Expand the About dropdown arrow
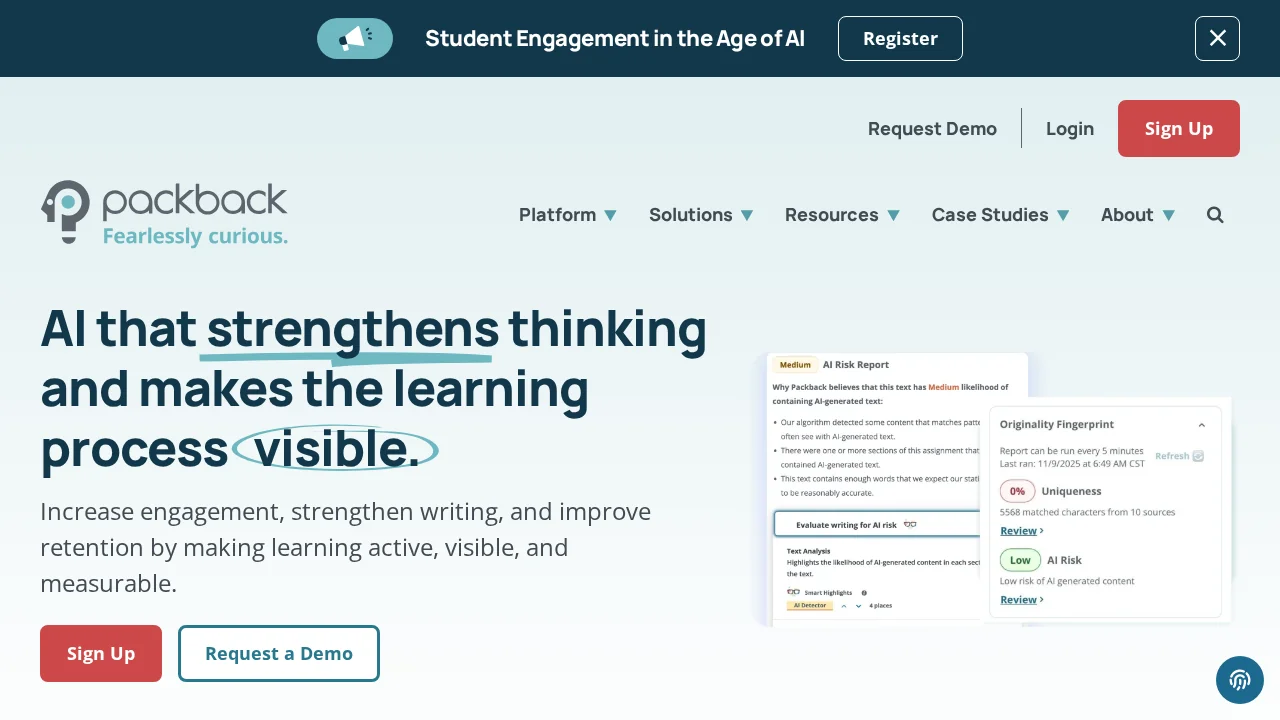Viewport: 1280px width, 720px height. 1168,215
